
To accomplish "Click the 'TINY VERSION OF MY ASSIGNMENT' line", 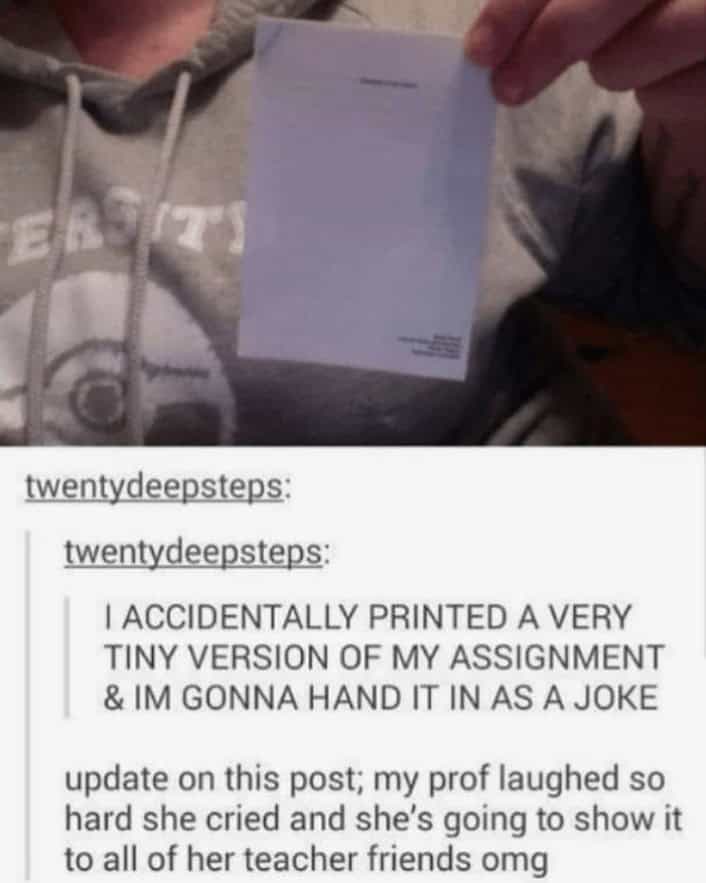I will [x=383, y=657].
